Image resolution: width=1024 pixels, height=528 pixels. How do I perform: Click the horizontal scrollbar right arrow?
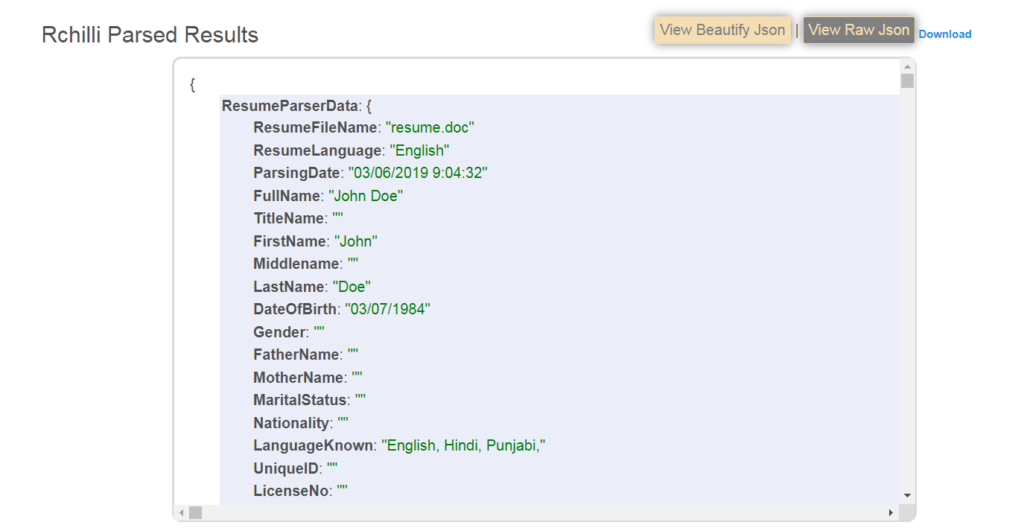click(x=891, y=513)
